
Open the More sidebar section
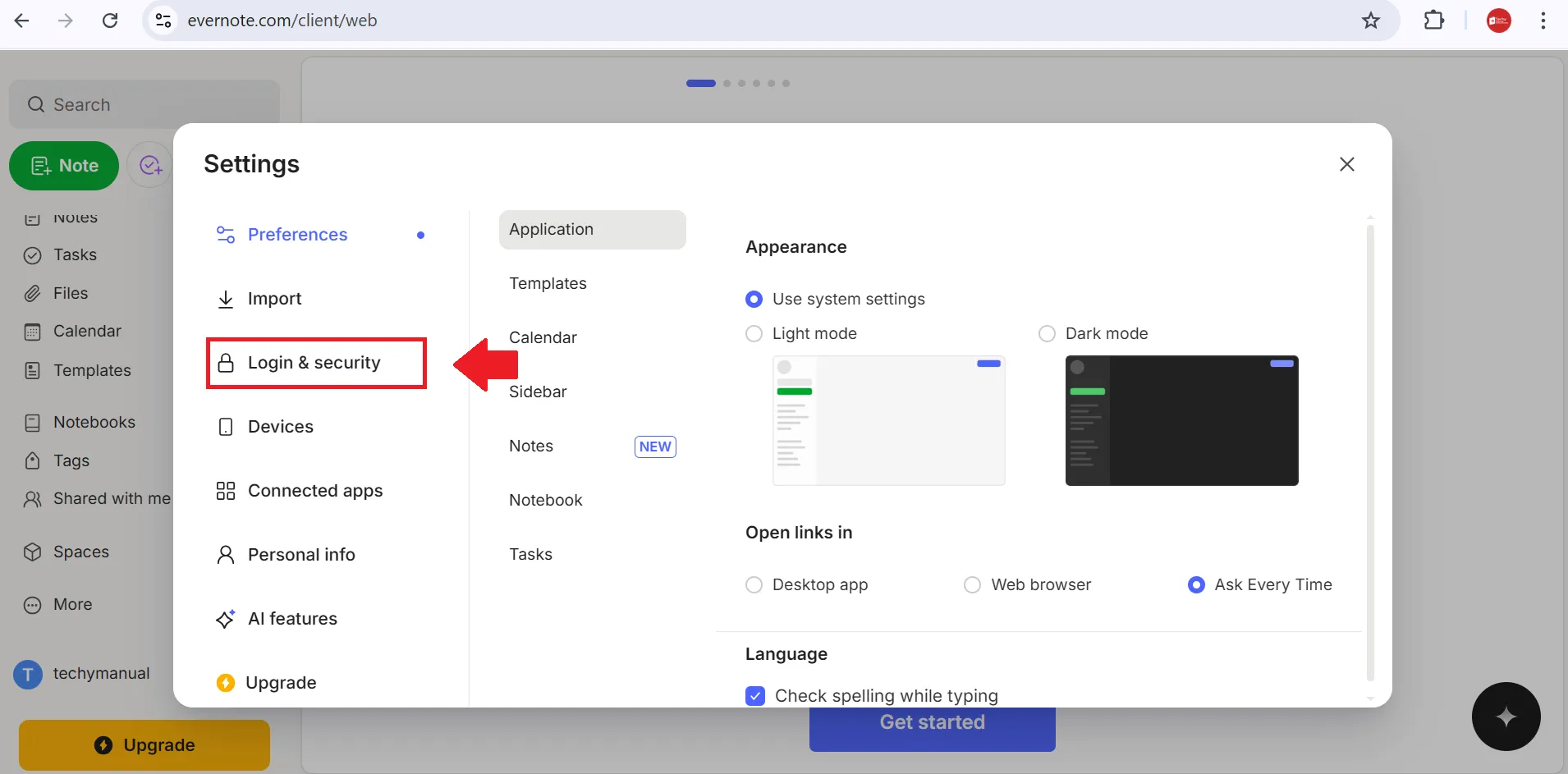point(32,605)
